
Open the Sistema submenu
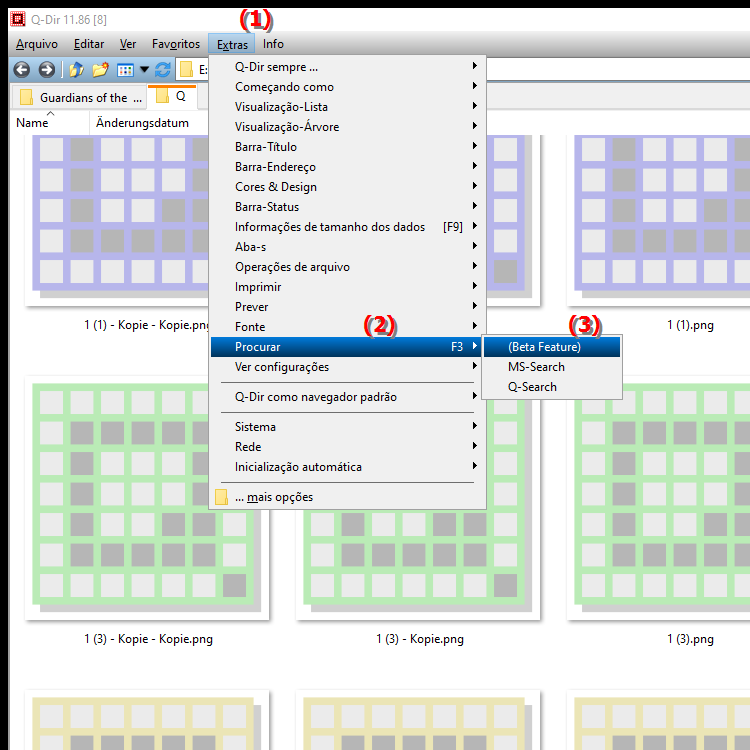tap(348, 427)
